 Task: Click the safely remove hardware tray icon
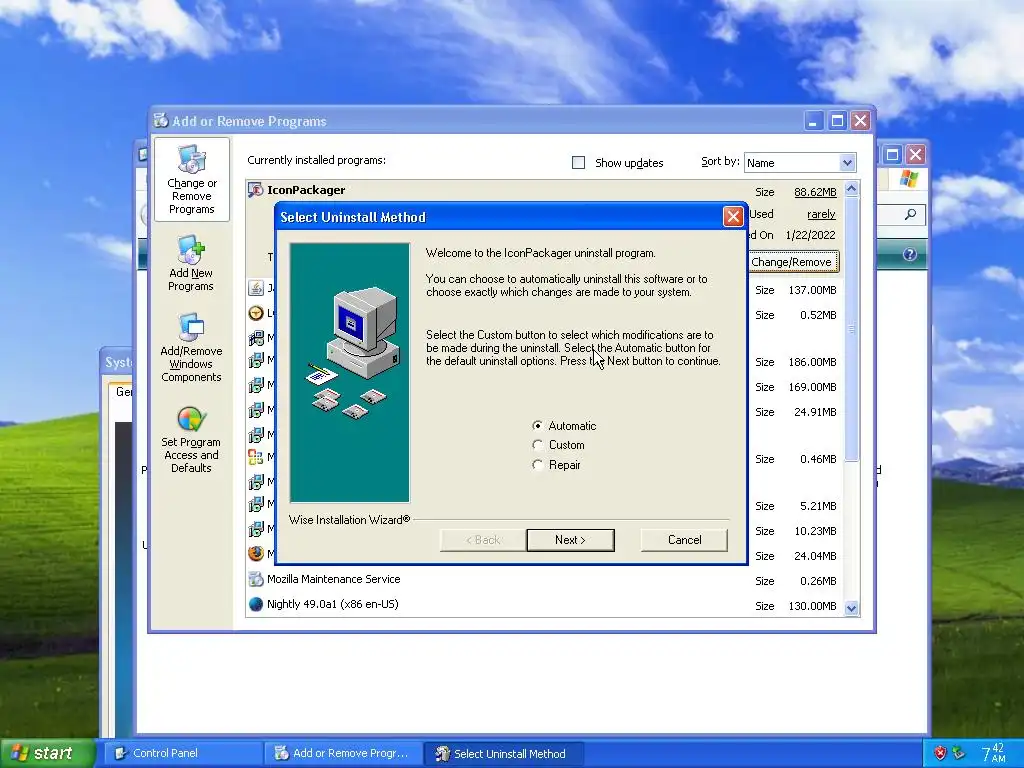coord(958,752)
